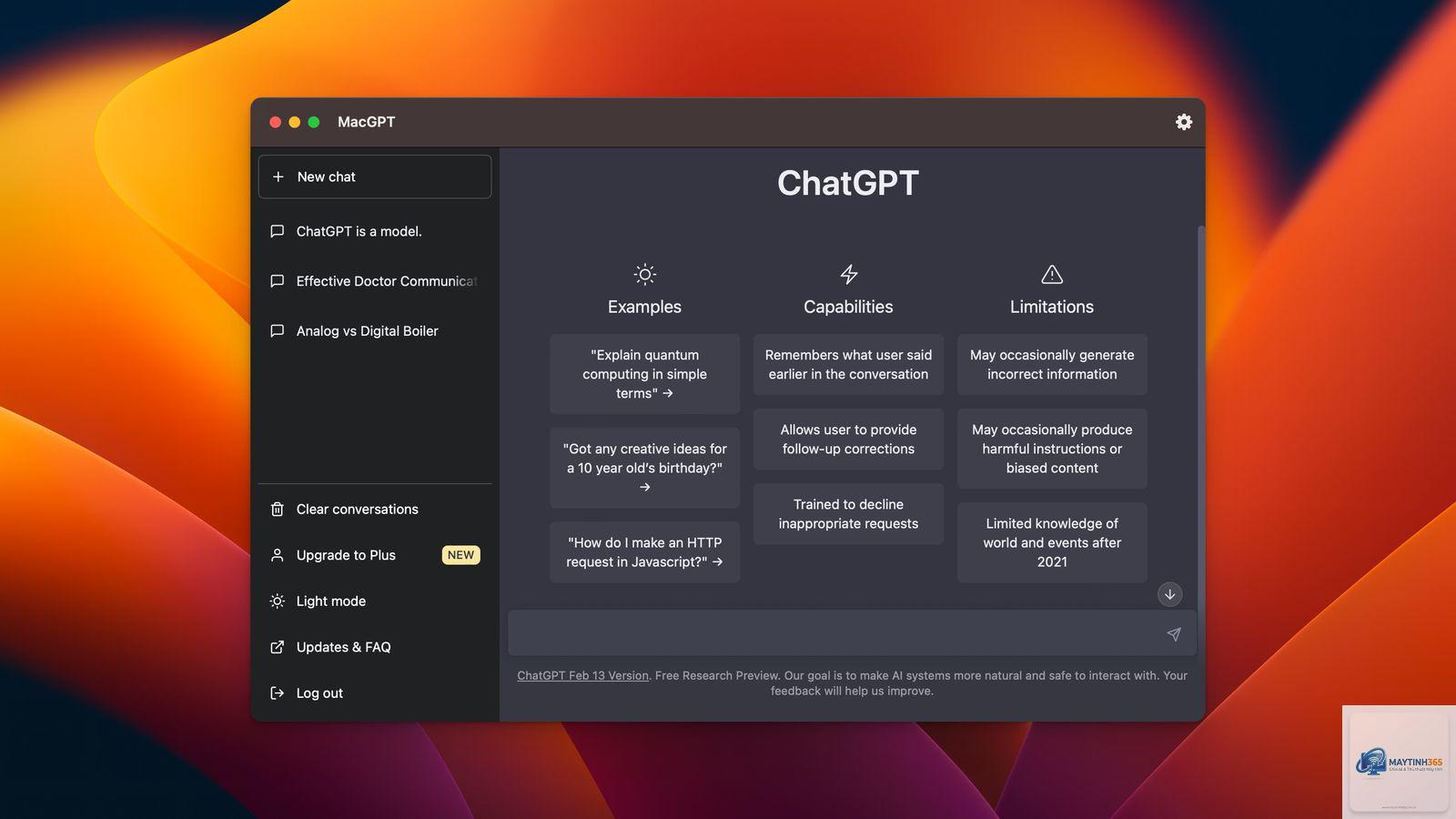The image size is (1456, 819).
Task: Click the logout arrow icon
Action: tap(278, 693)
